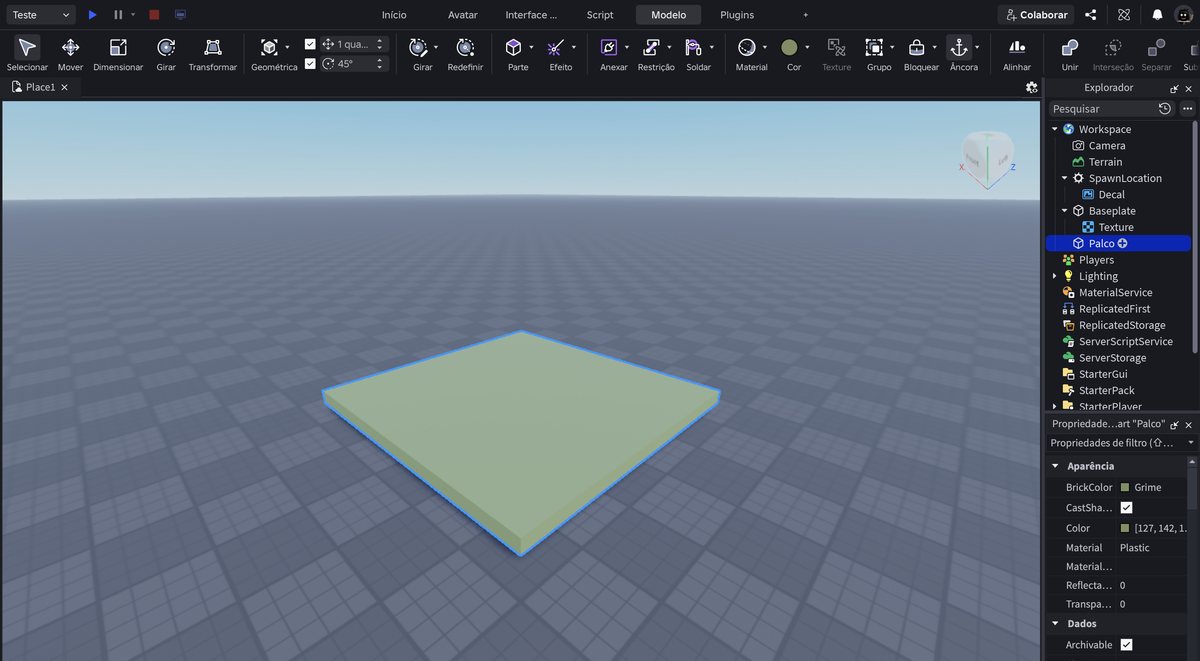
Task: Choose the Mover tool
Action: [x=70, y=54]
